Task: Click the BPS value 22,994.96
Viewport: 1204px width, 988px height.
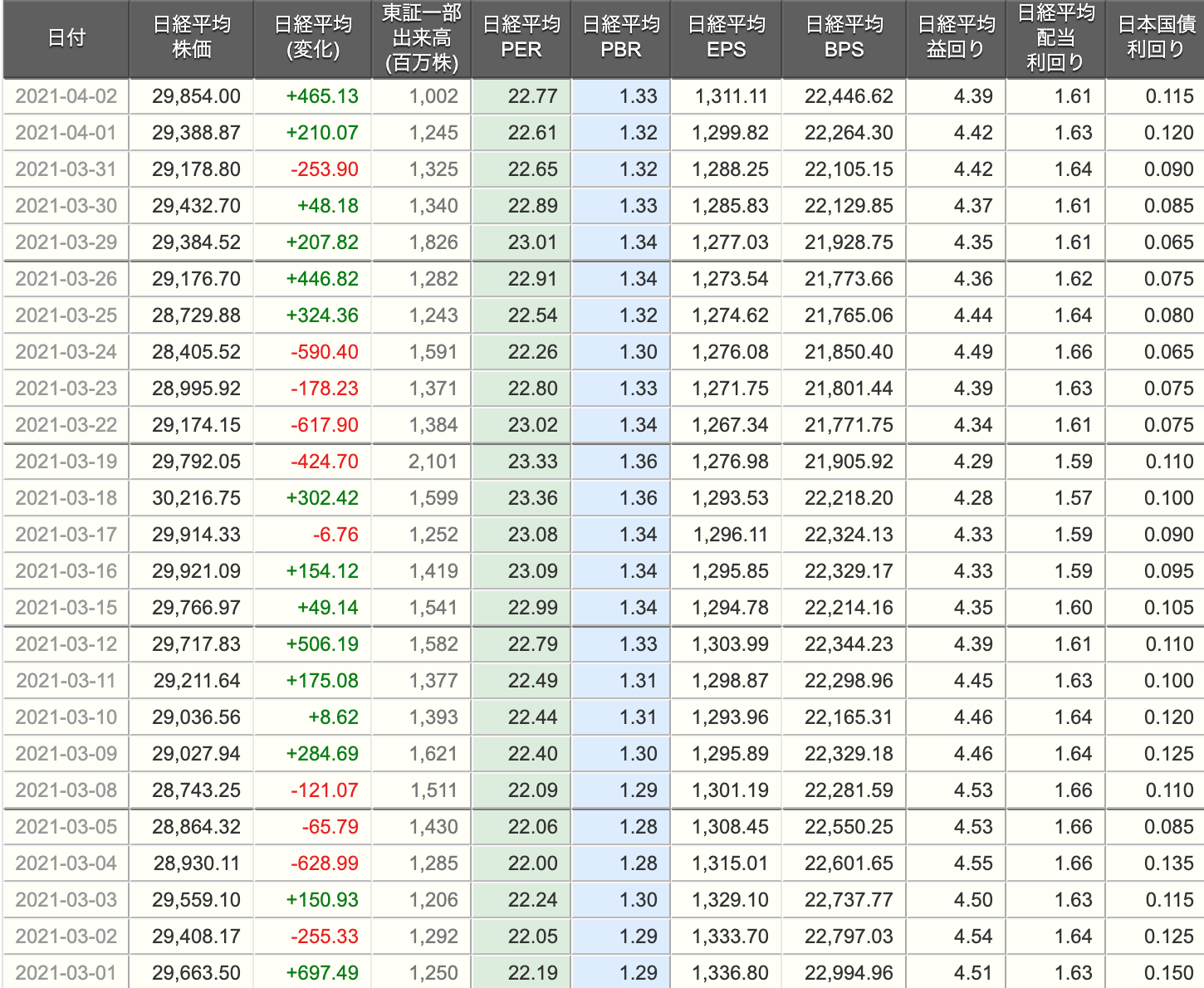Action: click(x=849, y=973)
